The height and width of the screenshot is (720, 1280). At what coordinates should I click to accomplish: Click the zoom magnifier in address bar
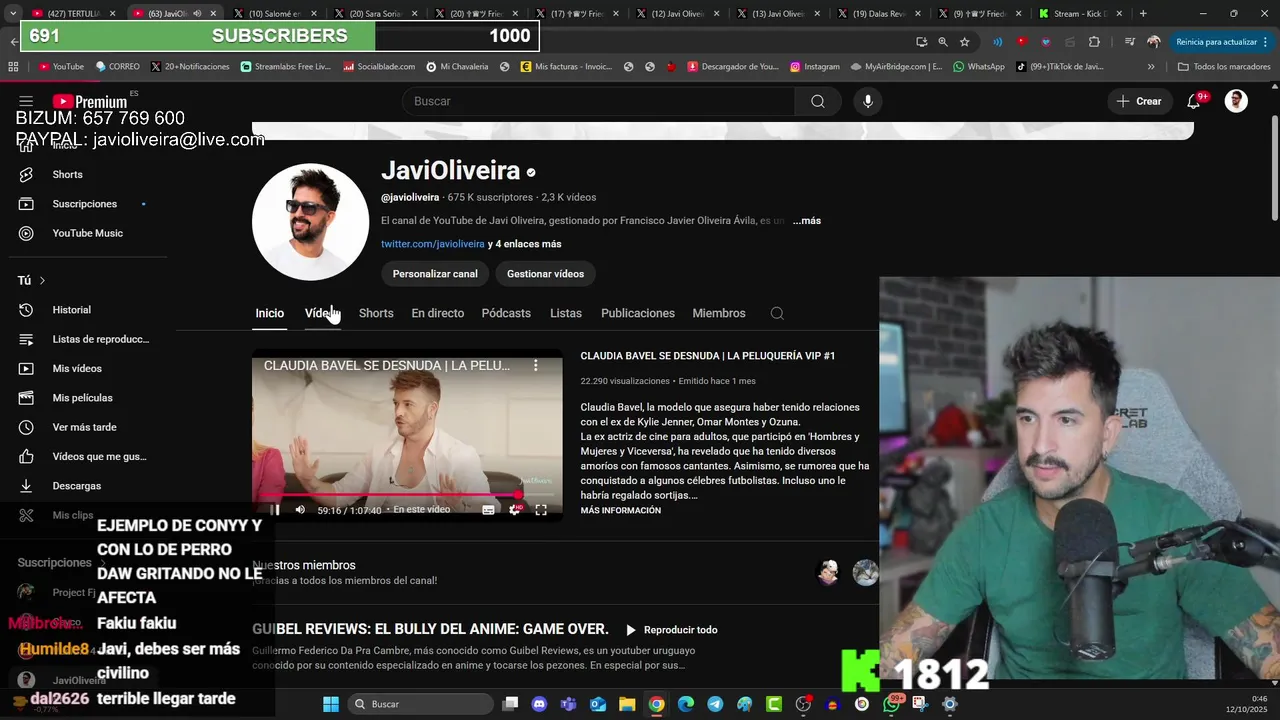[x=943, y=42]
